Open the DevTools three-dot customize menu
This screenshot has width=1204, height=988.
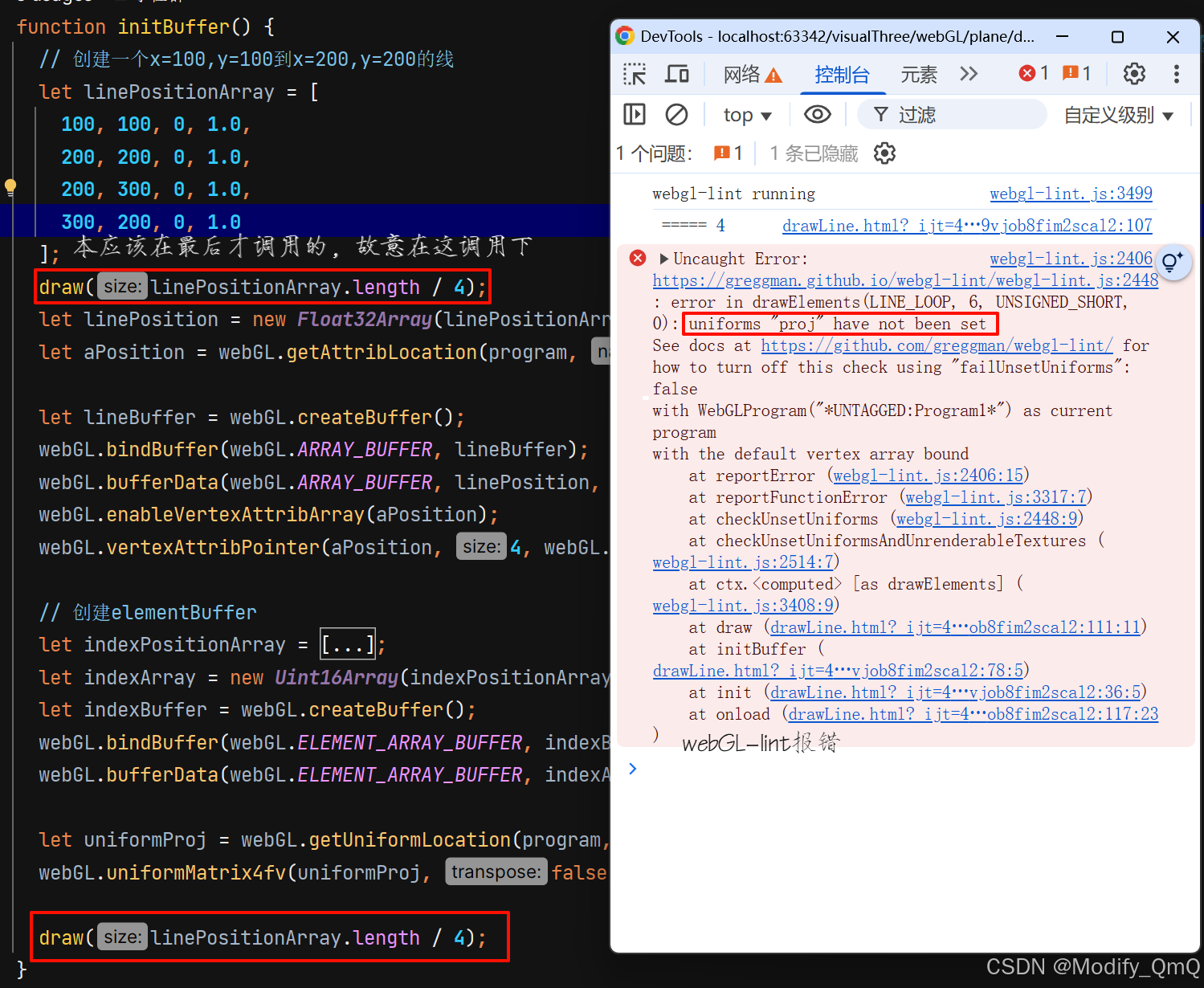point(1177,74)
